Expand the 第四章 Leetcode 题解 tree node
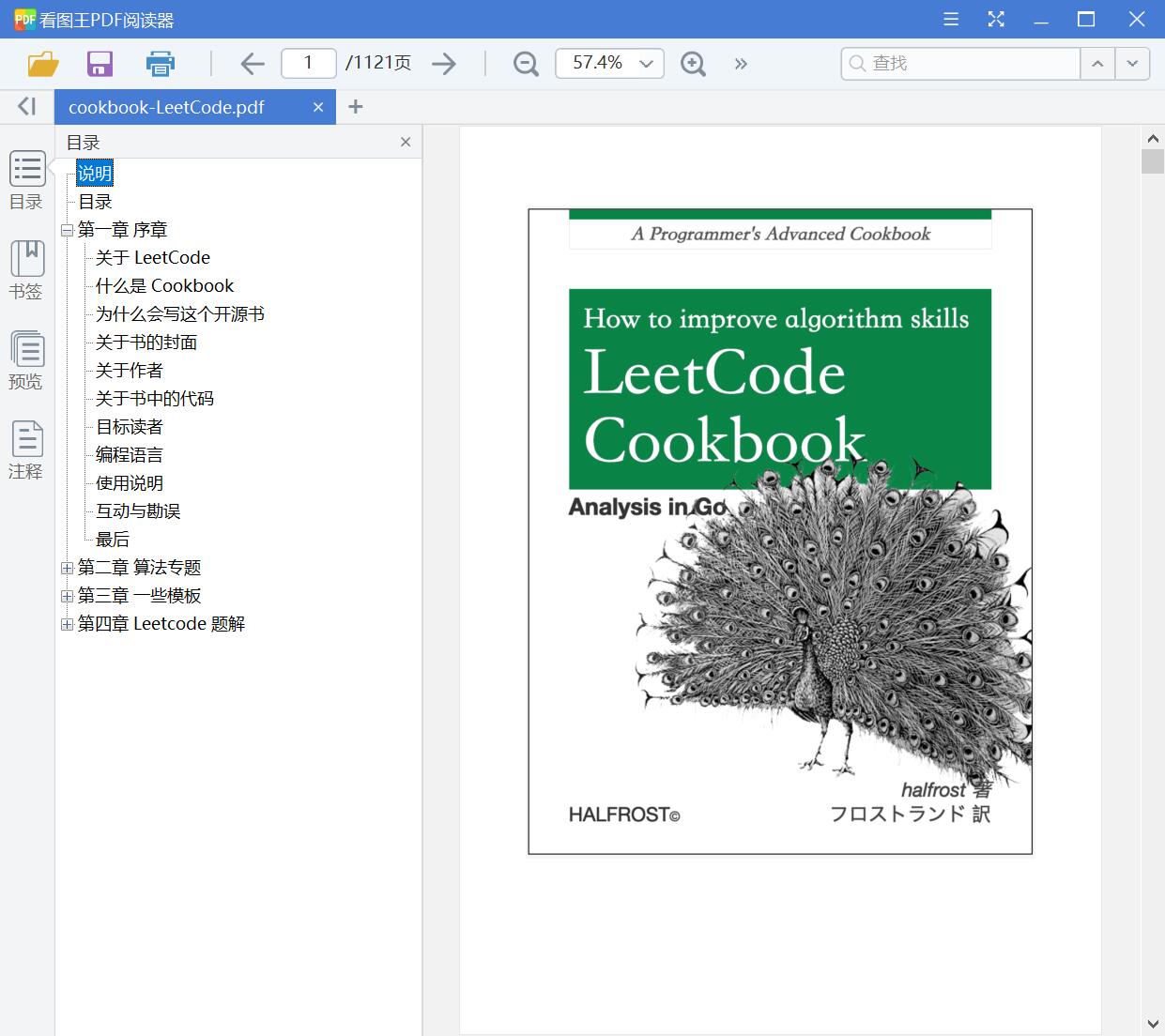Image resolution: width=1165 pixels, height=1036 pixels. (x=68, y=624)
